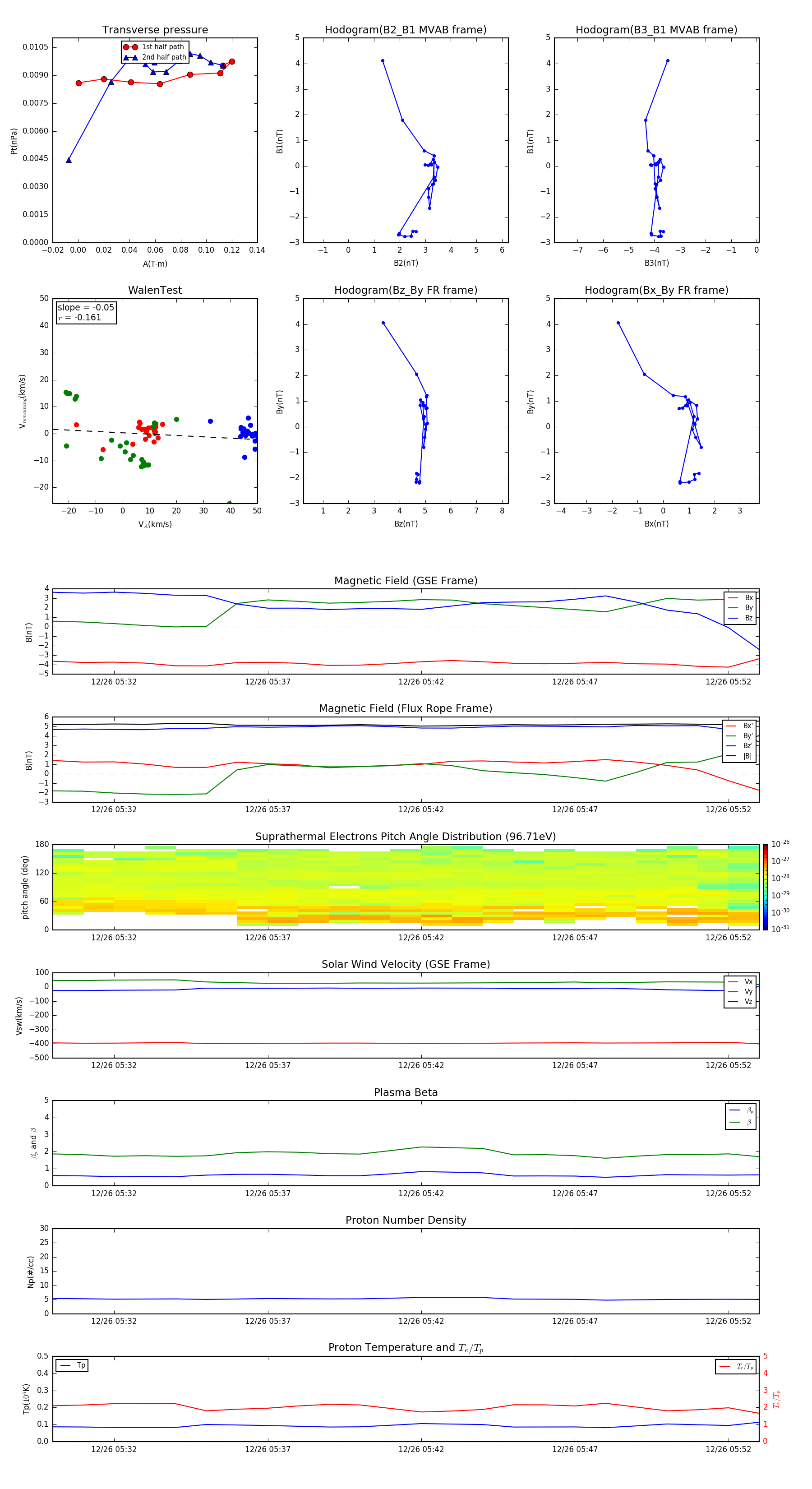Click the "Solar Wind Velocity (GSE Frame)" title
This screenshot has height=1489, width=812.
point(406,964)
